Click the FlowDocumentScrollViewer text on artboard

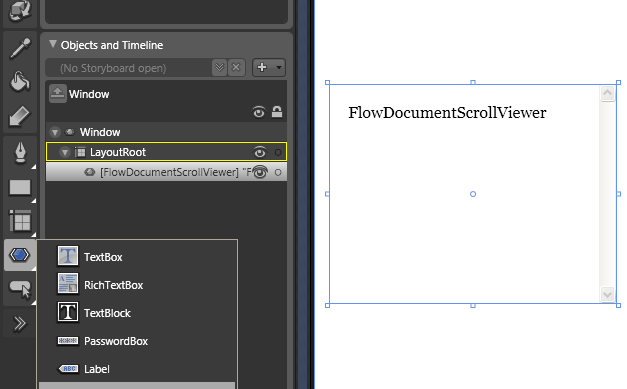tap(447, 113)
